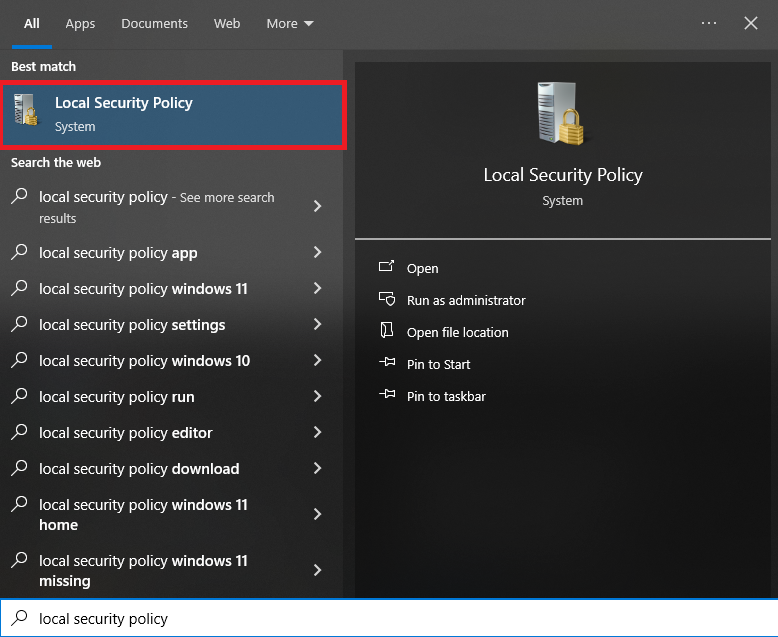Select Run as administrator

coord(466,300)
